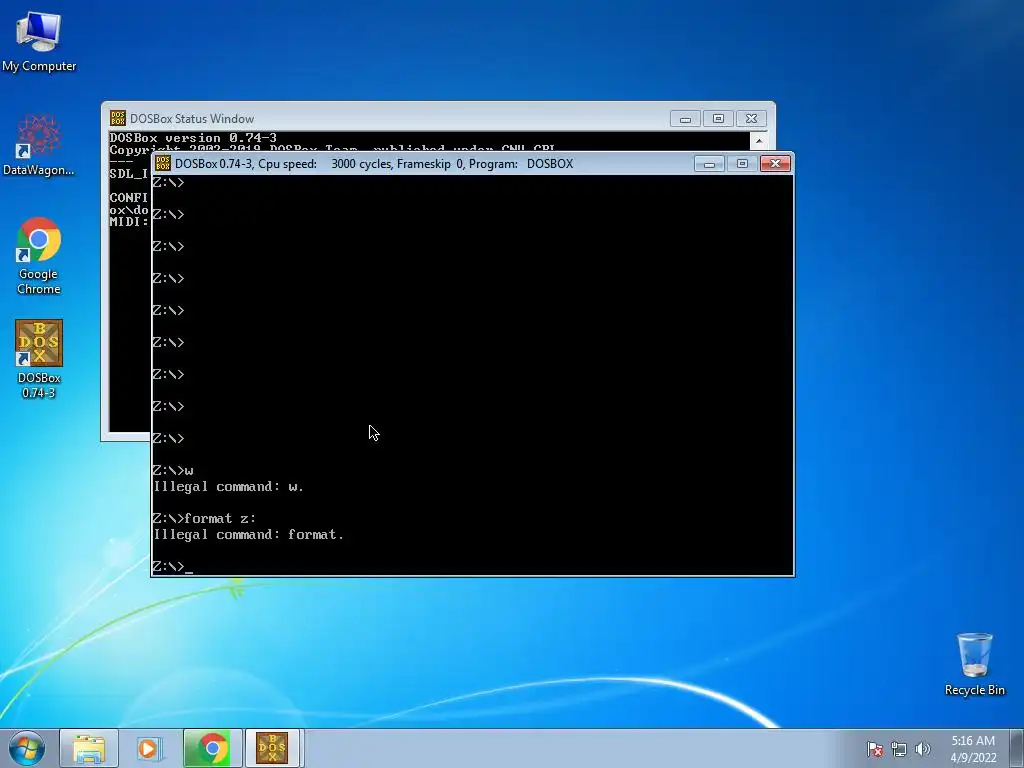1024x768 pixels.
Task: Maximize the DOSBox emulator window
Action: point(742,163)
